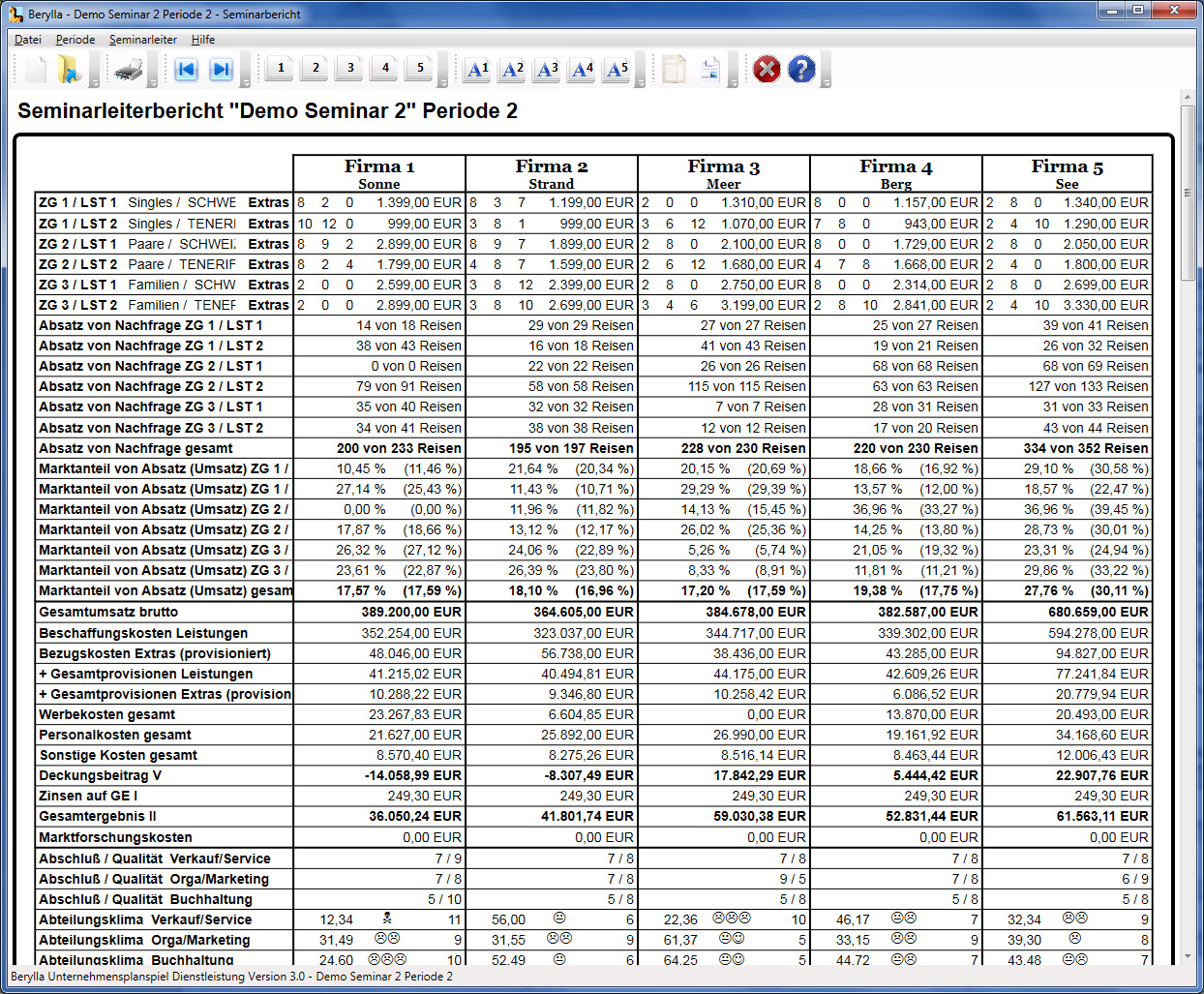Click the "Beschaffungskosten Leistungen" row label
The width and height of the screenshot is (1204, 994).
[x=143, y=633]
